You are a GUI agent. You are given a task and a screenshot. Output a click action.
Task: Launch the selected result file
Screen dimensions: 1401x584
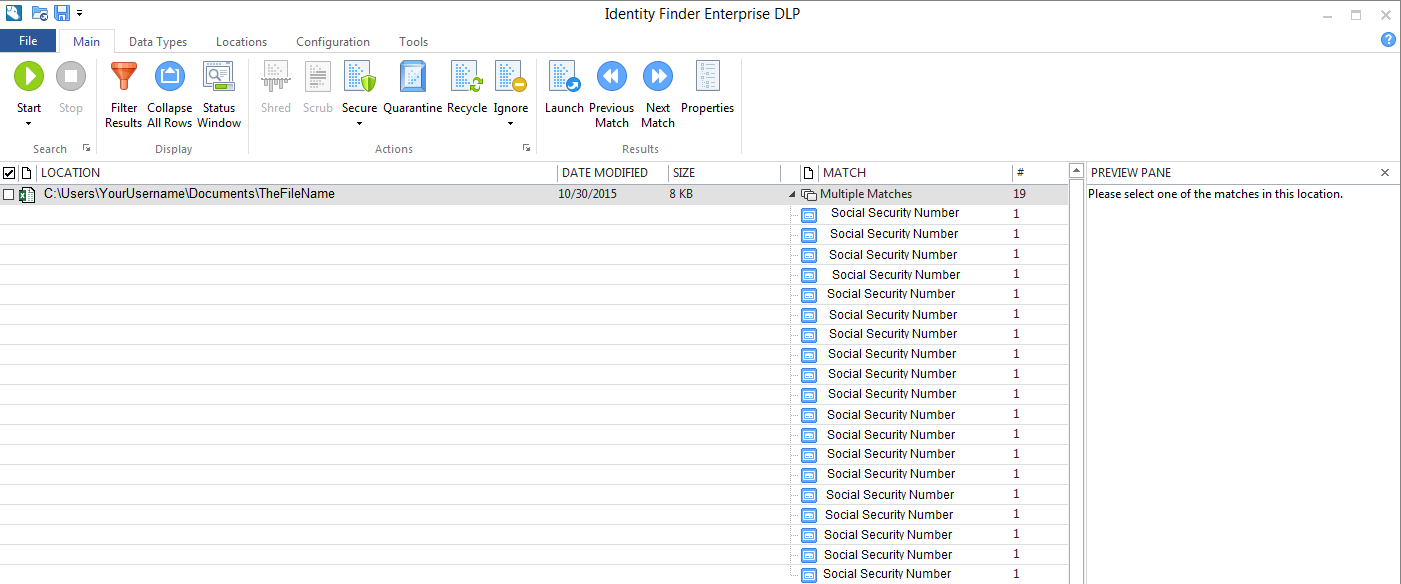click(x=564, y=77)
